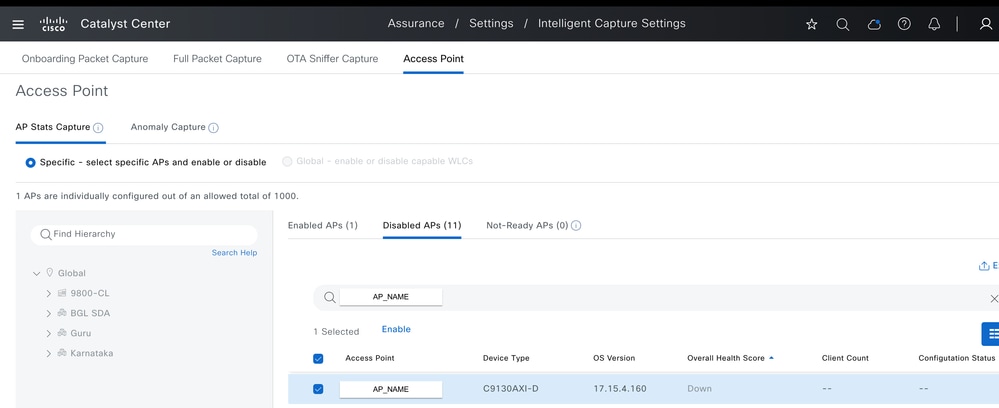Open the cloud status icon
This screenshot has height=408, width=999.
[873, 24]
